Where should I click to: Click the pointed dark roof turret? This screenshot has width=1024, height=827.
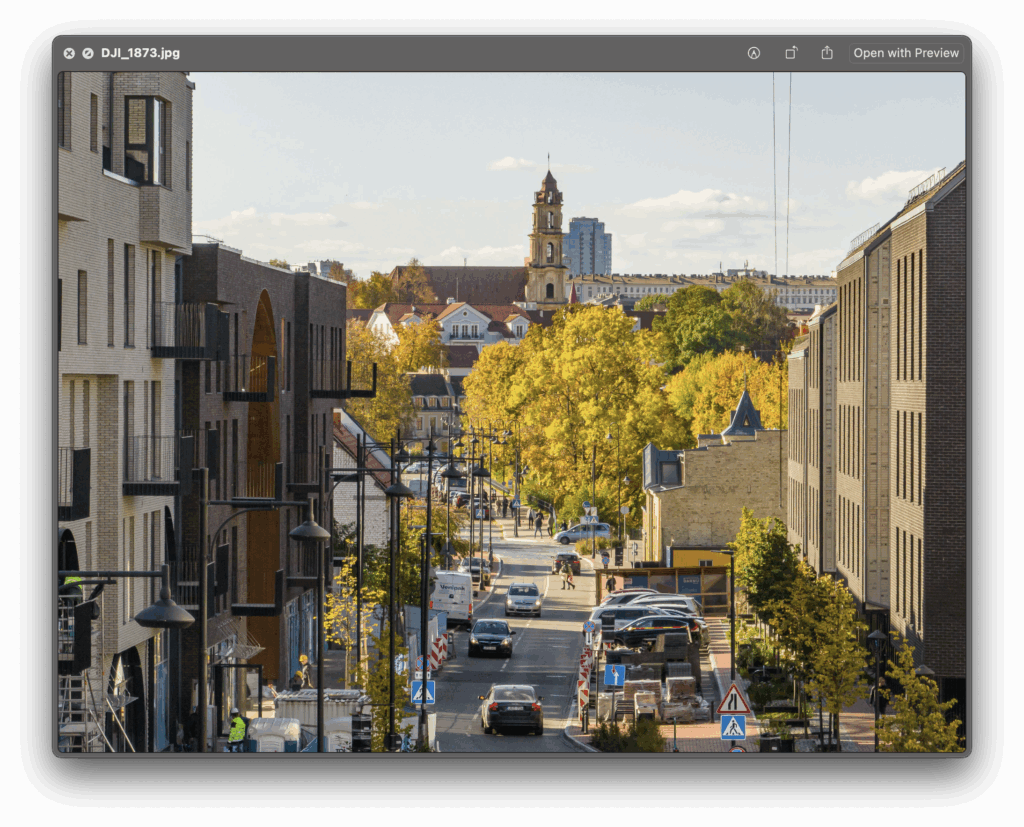[x=744, y=414]
